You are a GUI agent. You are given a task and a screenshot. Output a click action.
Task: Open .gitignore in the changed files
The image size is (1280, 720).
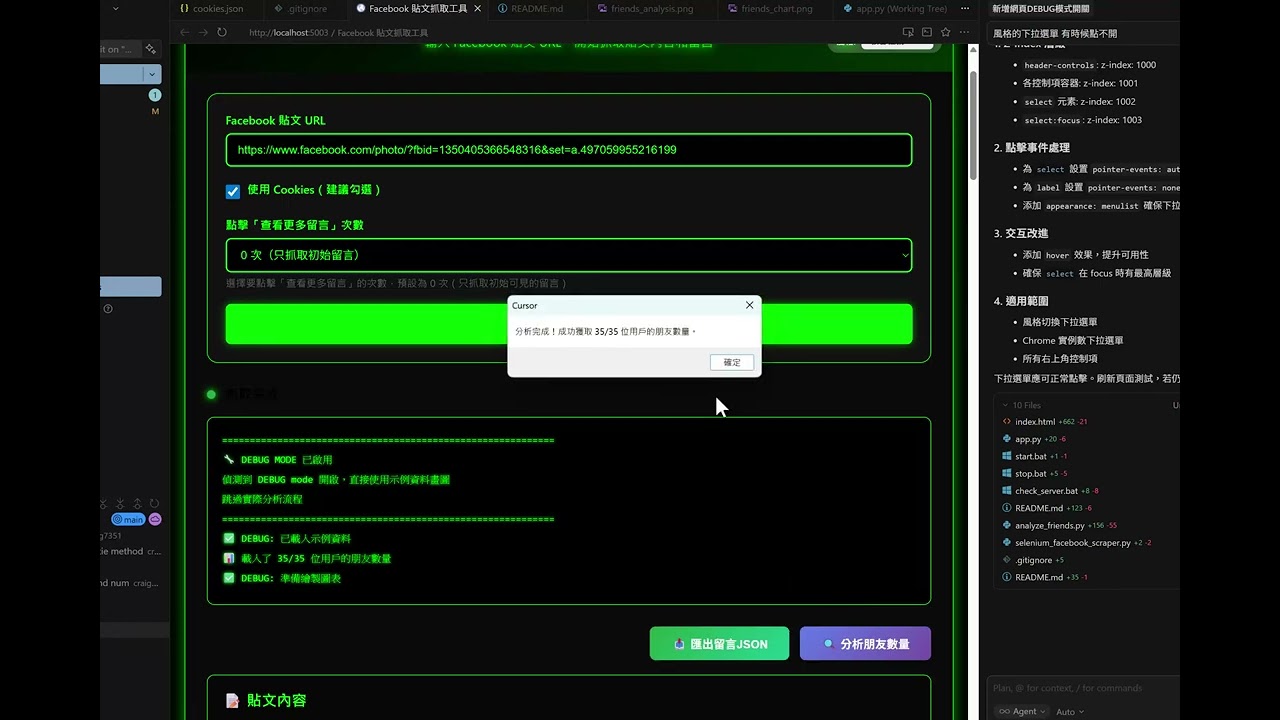[x=1033, y=560]
